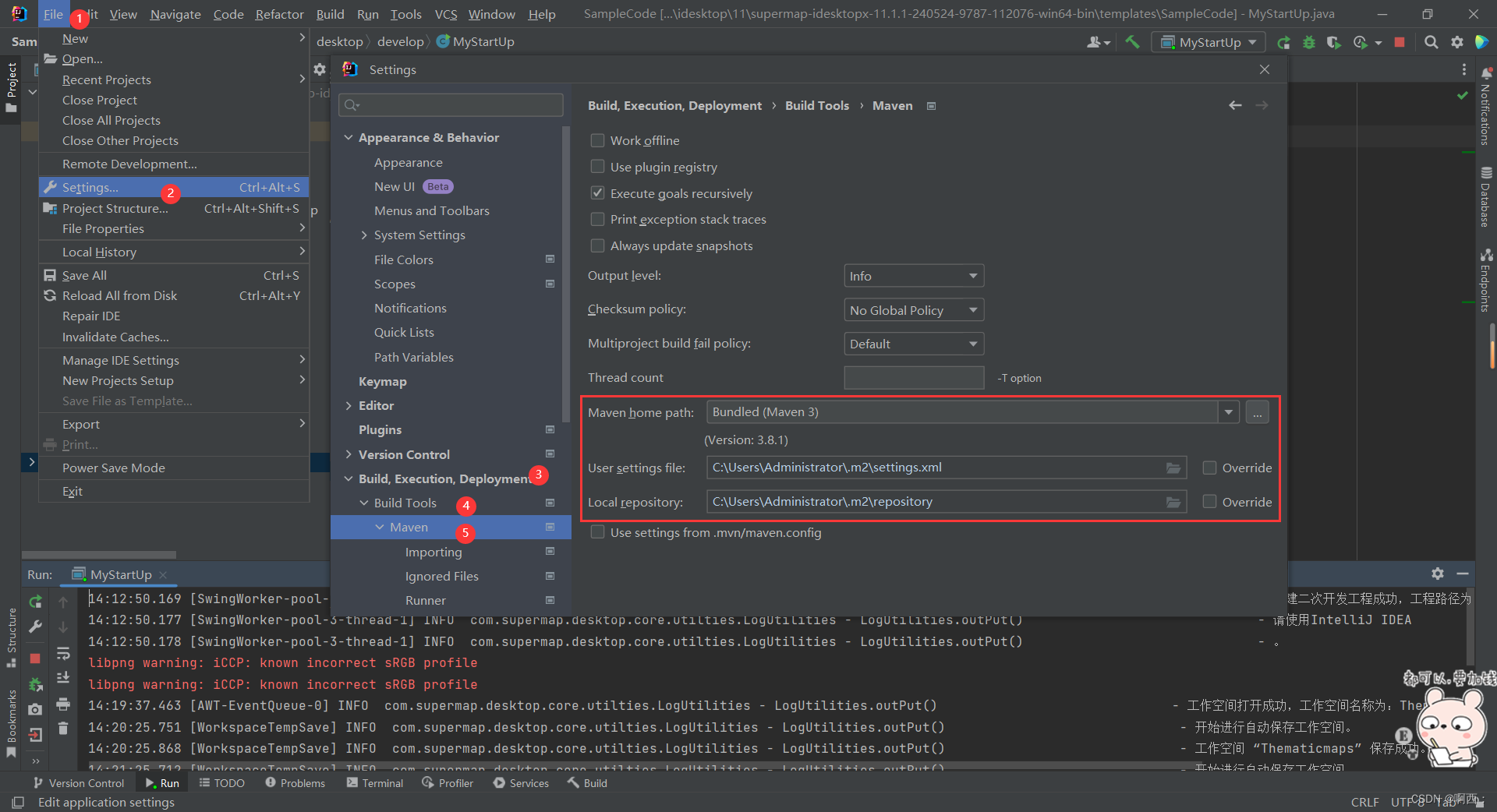Open the Refactor menu
This screenshot has height=812, width=1497.
[279, 14]
